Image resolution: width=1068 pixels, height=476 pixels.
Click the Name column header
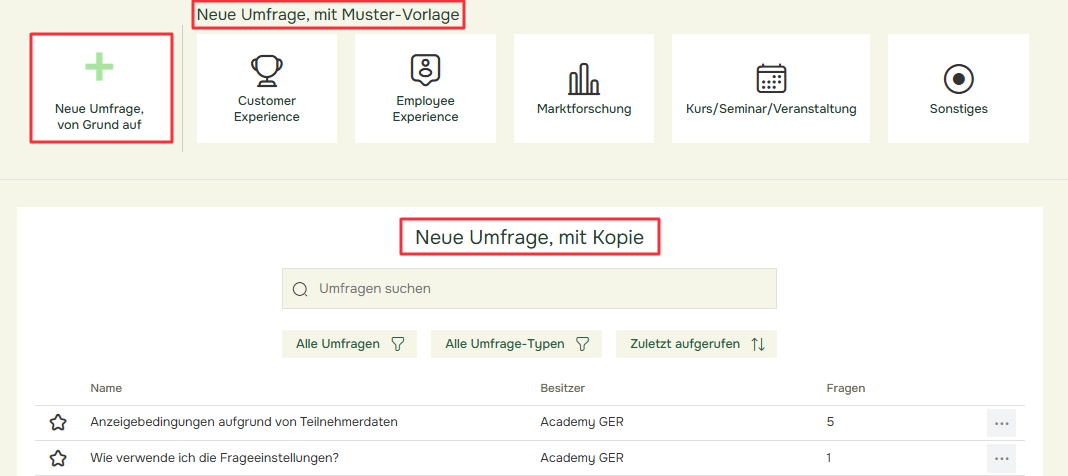pyautogui.click(x=106, y=388)
